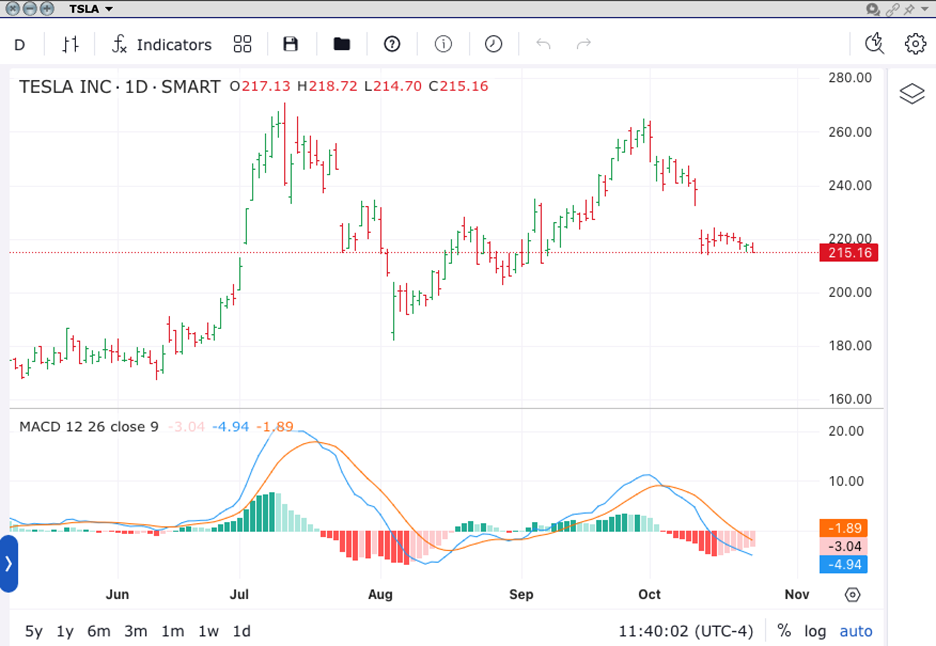The height and width of the screenshot is (646, 936).
Task: Click the help question mark icon
Action: (x=392, y=44)
